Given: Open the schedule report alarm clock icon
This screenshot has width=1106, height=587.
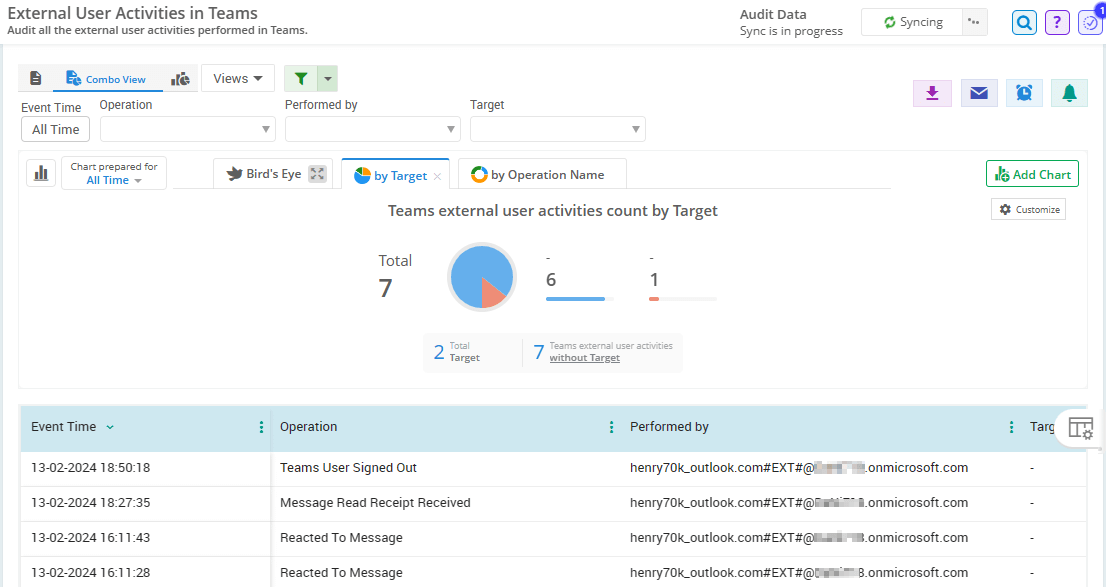Looking at the screenshot, I should 1024,93.
